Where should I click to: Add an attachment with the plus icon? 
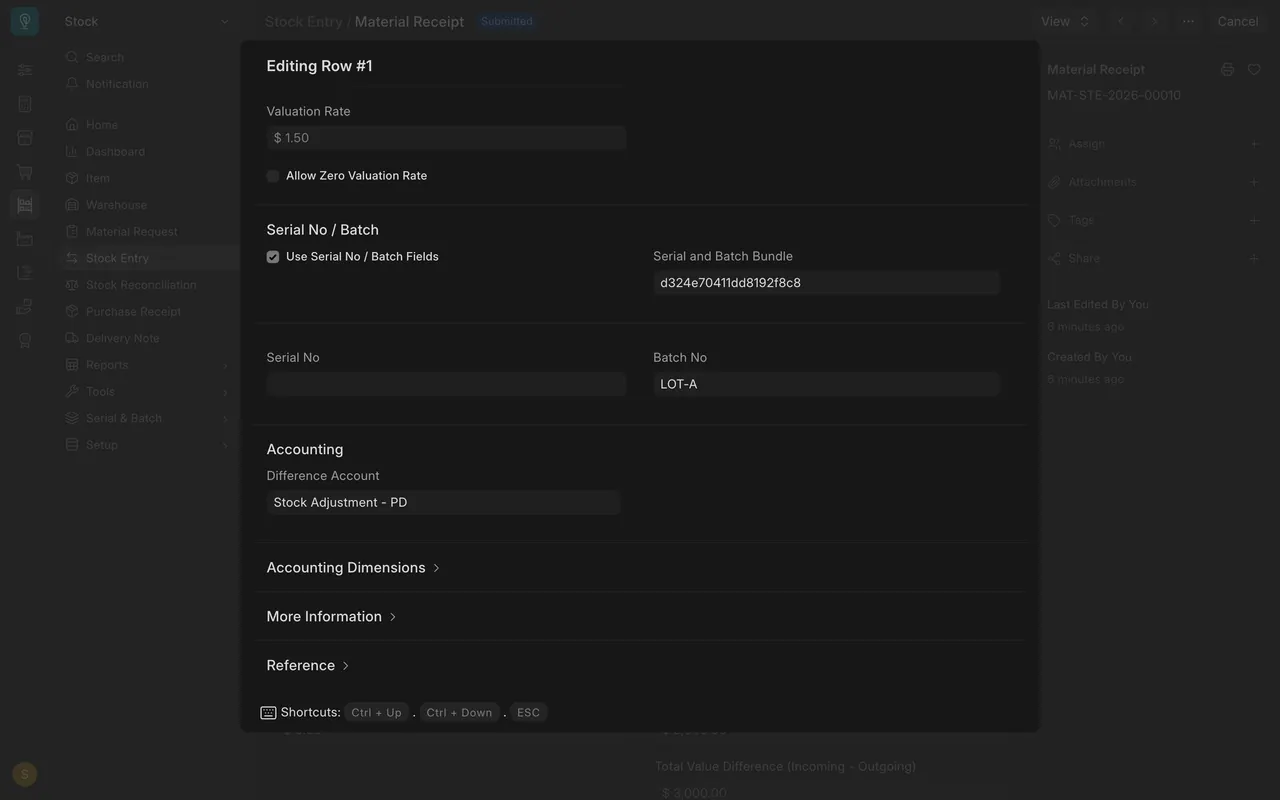pos(1254,182)
